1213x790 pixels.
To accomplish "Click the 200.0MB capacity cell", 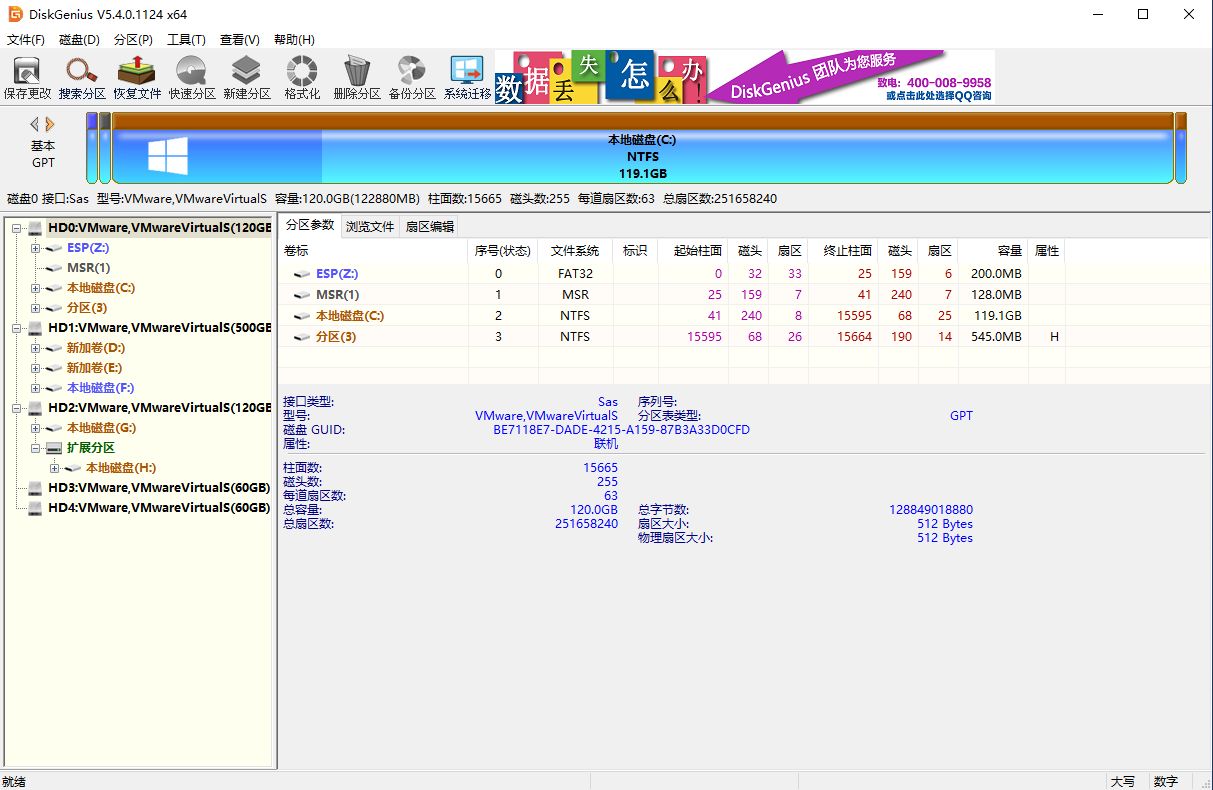I will click(996, 274).
